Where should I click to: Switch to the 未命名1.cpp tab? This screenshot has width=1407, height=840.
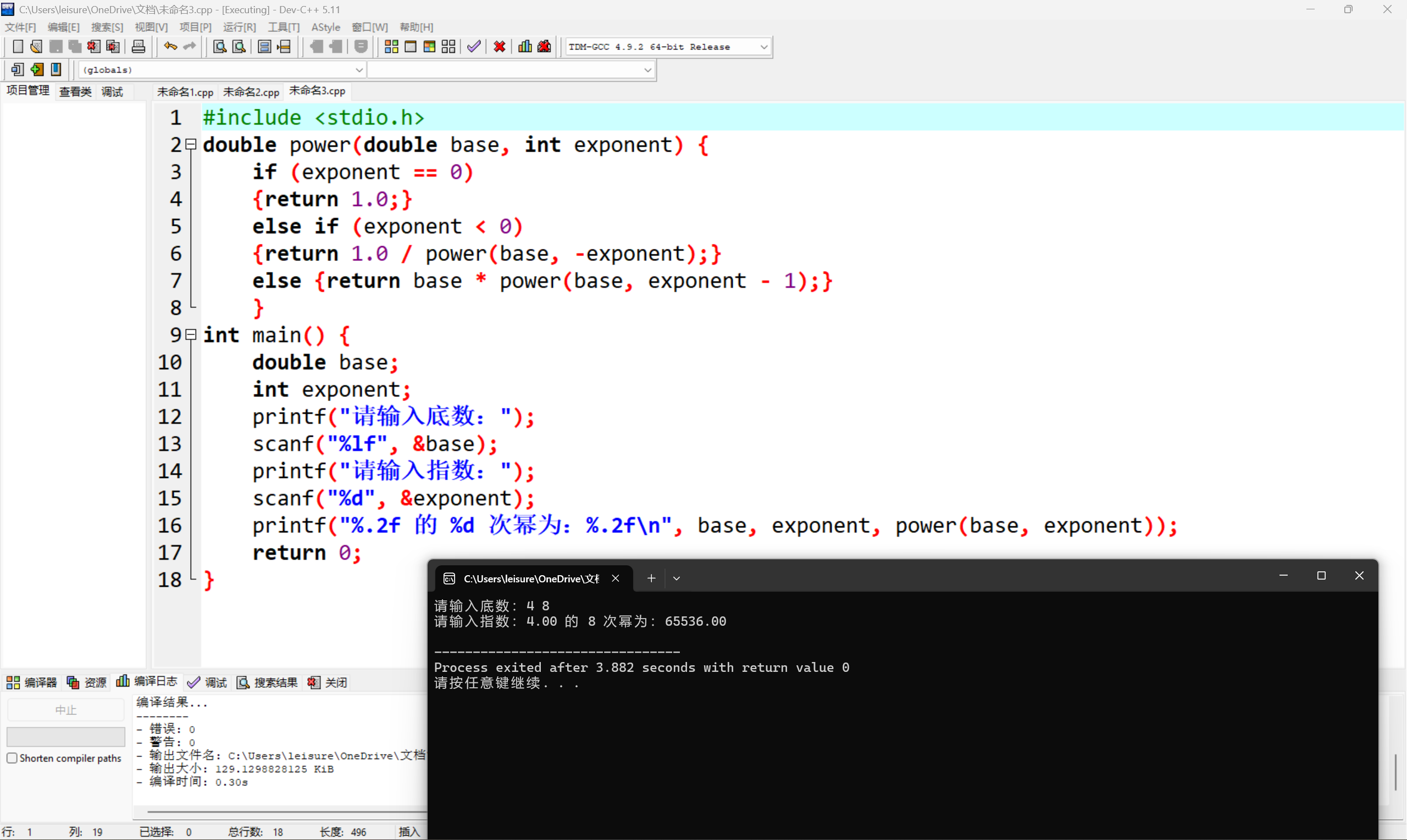point(185,91)
